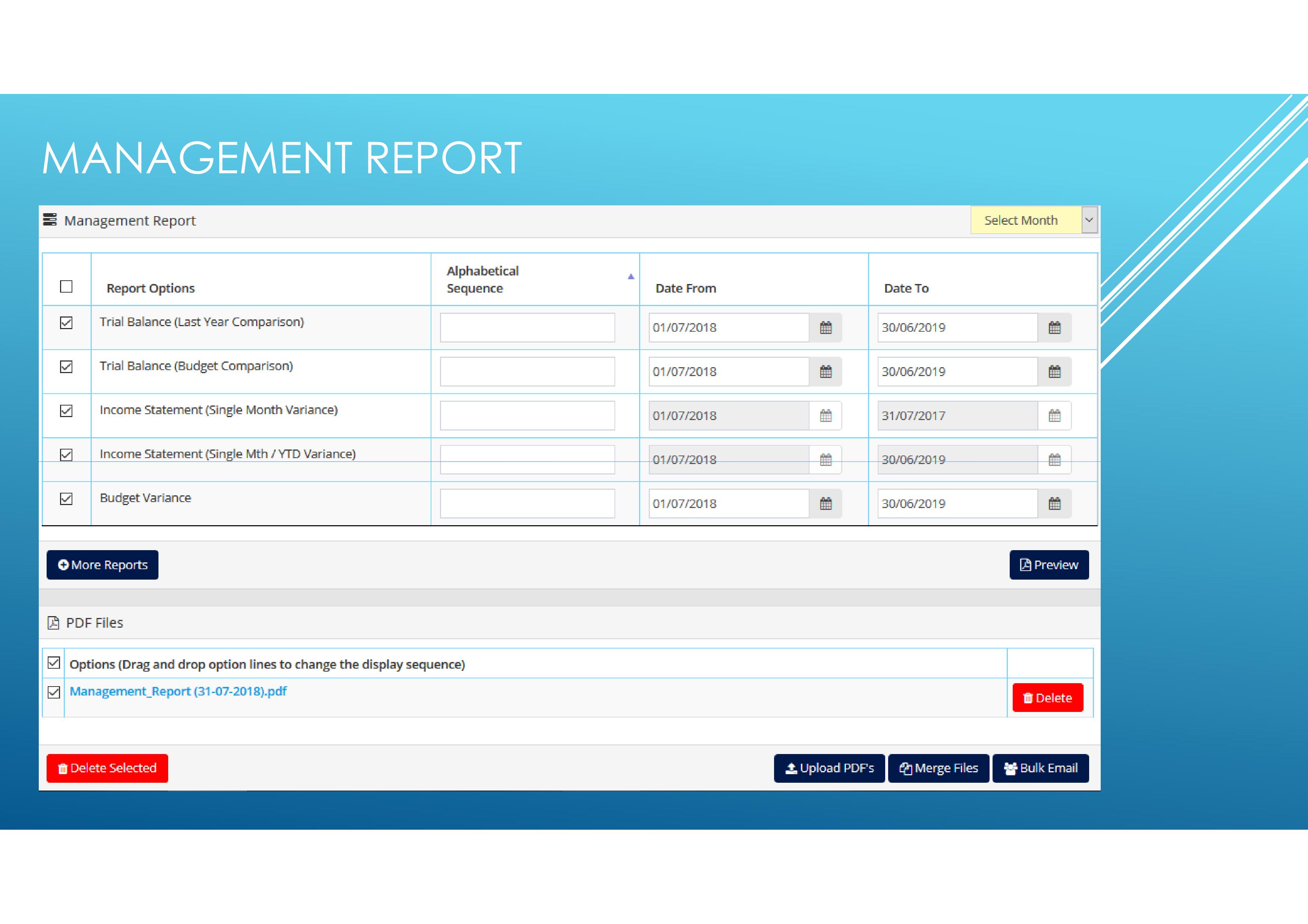Click the Date To column header
1308x924 pixels.
906,288
